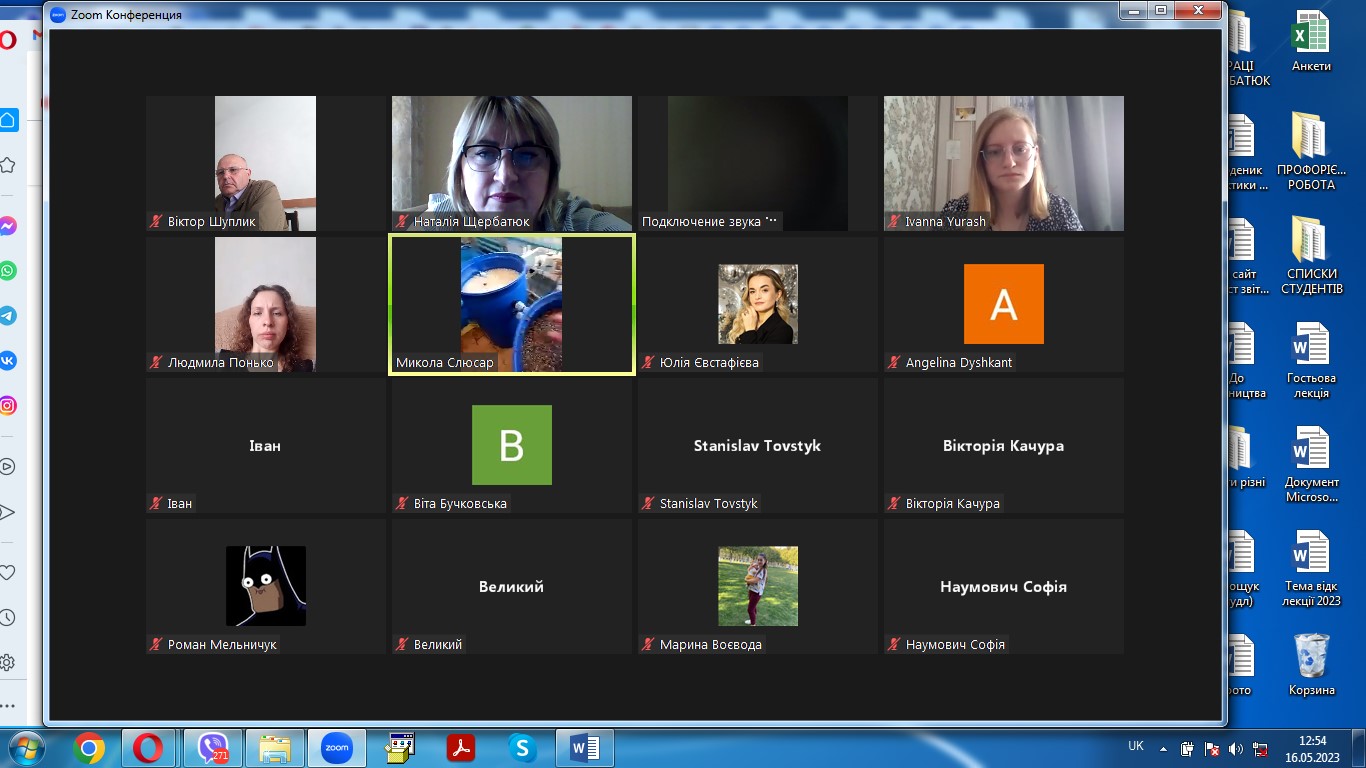Select Наталія Щербатюк's video tile
This screenshot has width=1366, height=768.
[x=511, y=163]
